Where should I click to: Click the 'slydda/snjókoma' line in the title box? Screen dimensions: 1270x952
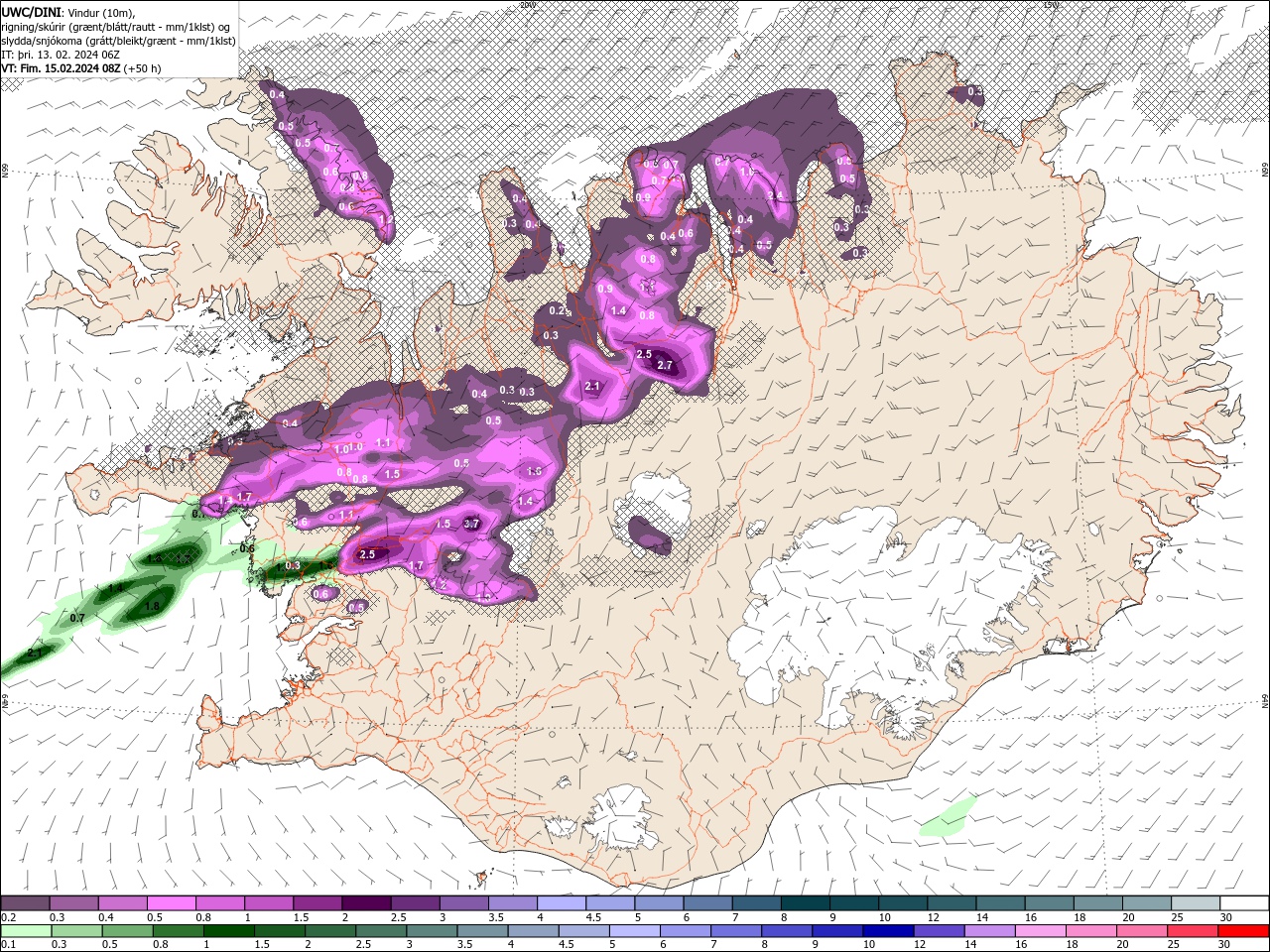pyautogui.click(x=118, y=41)
